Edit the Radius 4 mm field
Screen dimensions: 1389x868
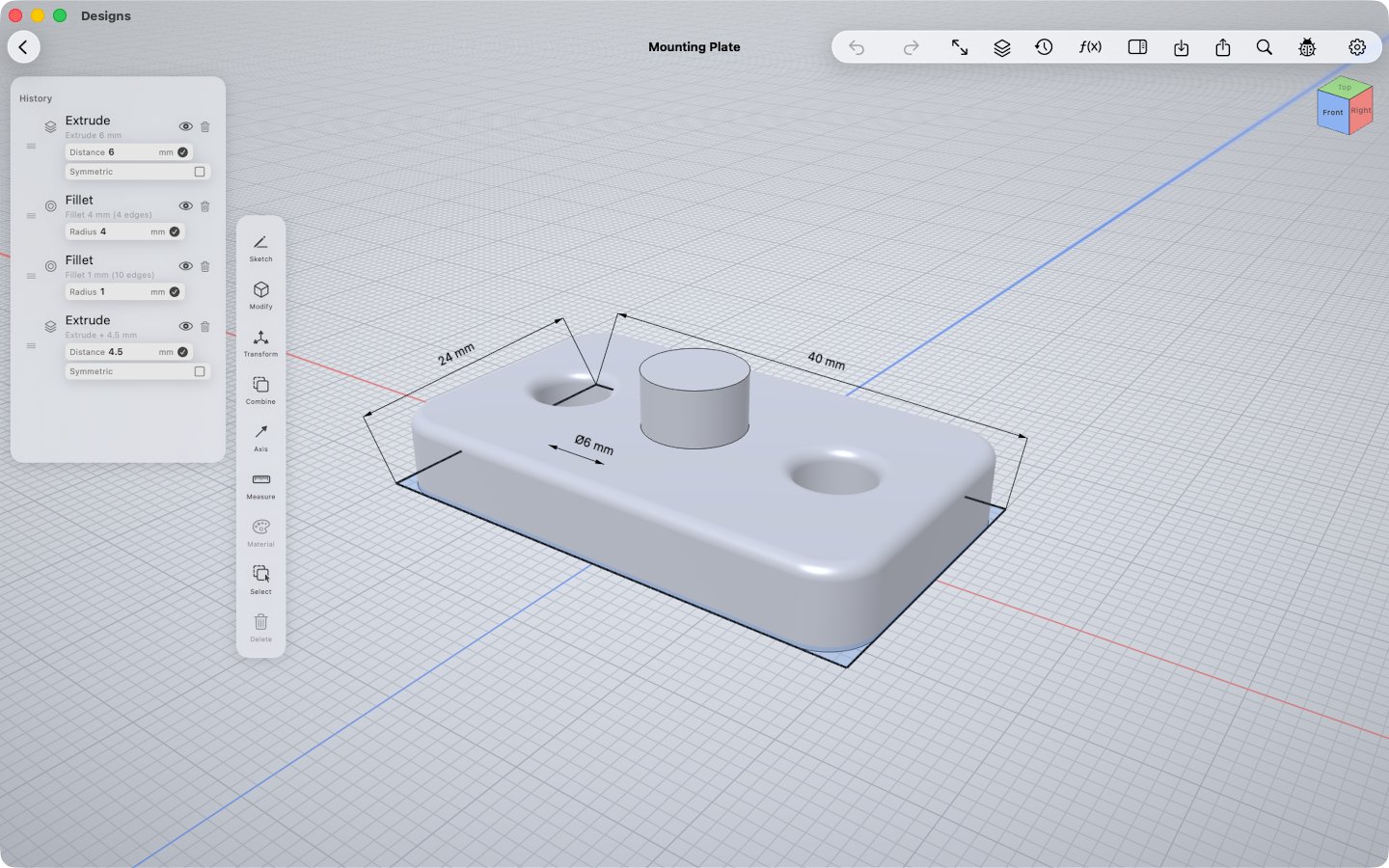[x=124, y=231]
